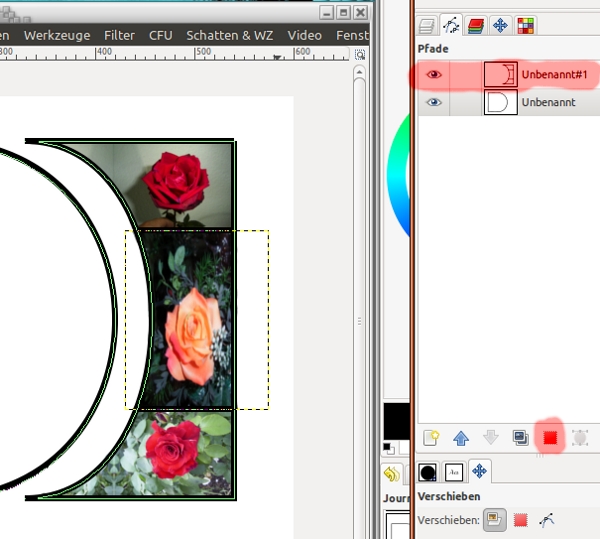Open the Werkzeuge menu

coord(57,35)
